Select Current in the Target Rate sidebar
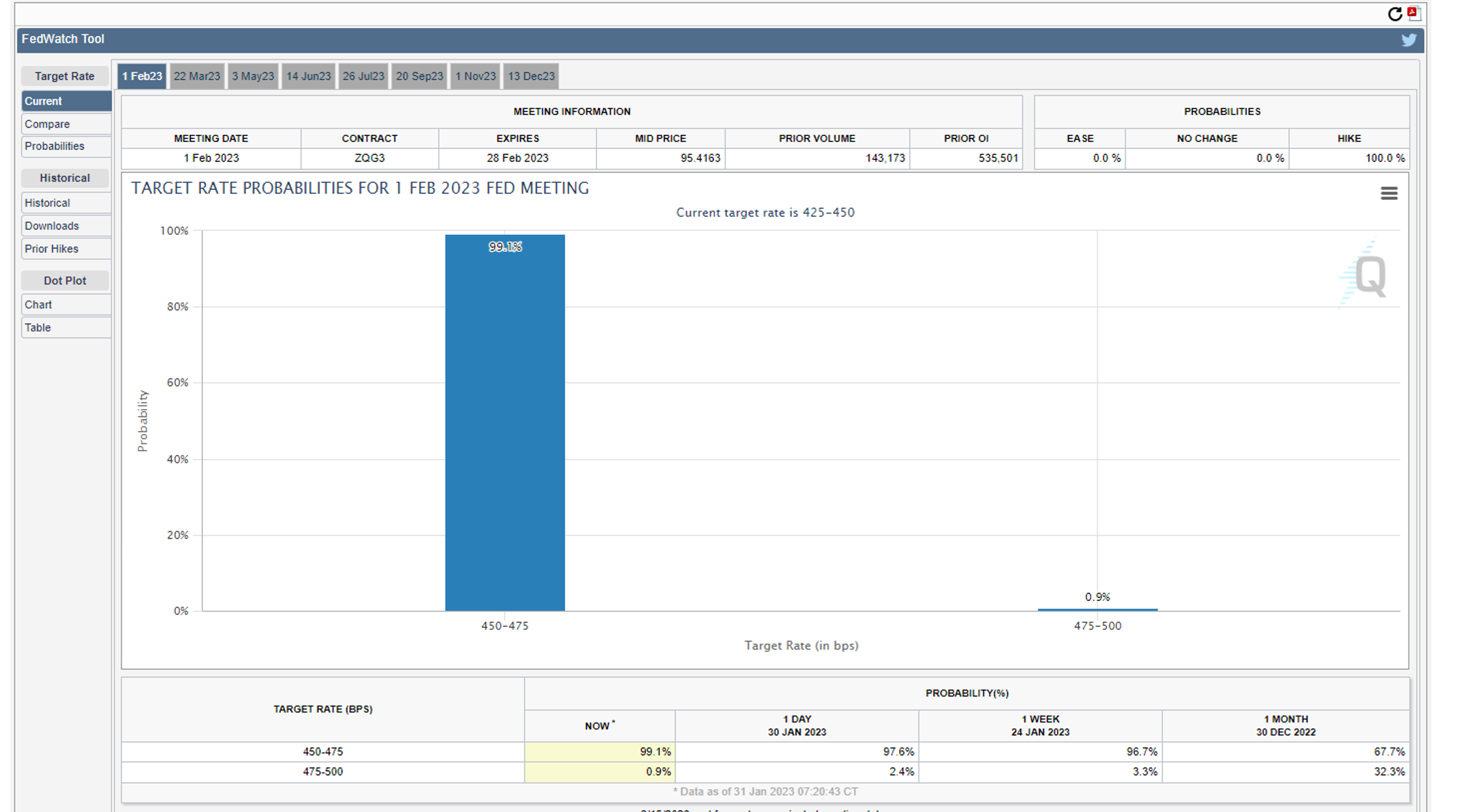 [67, 101]
